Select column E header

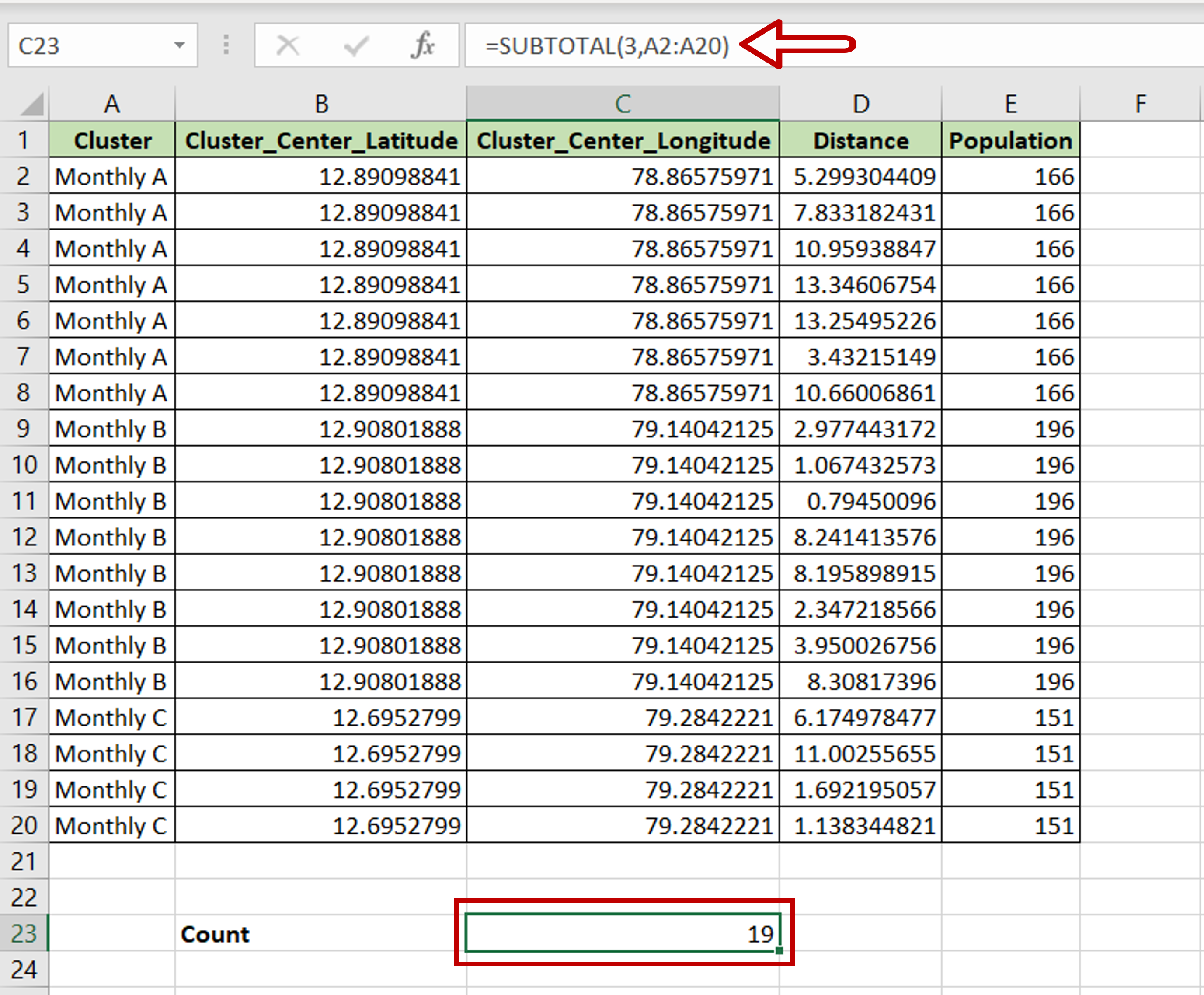tap(1011, 104)
